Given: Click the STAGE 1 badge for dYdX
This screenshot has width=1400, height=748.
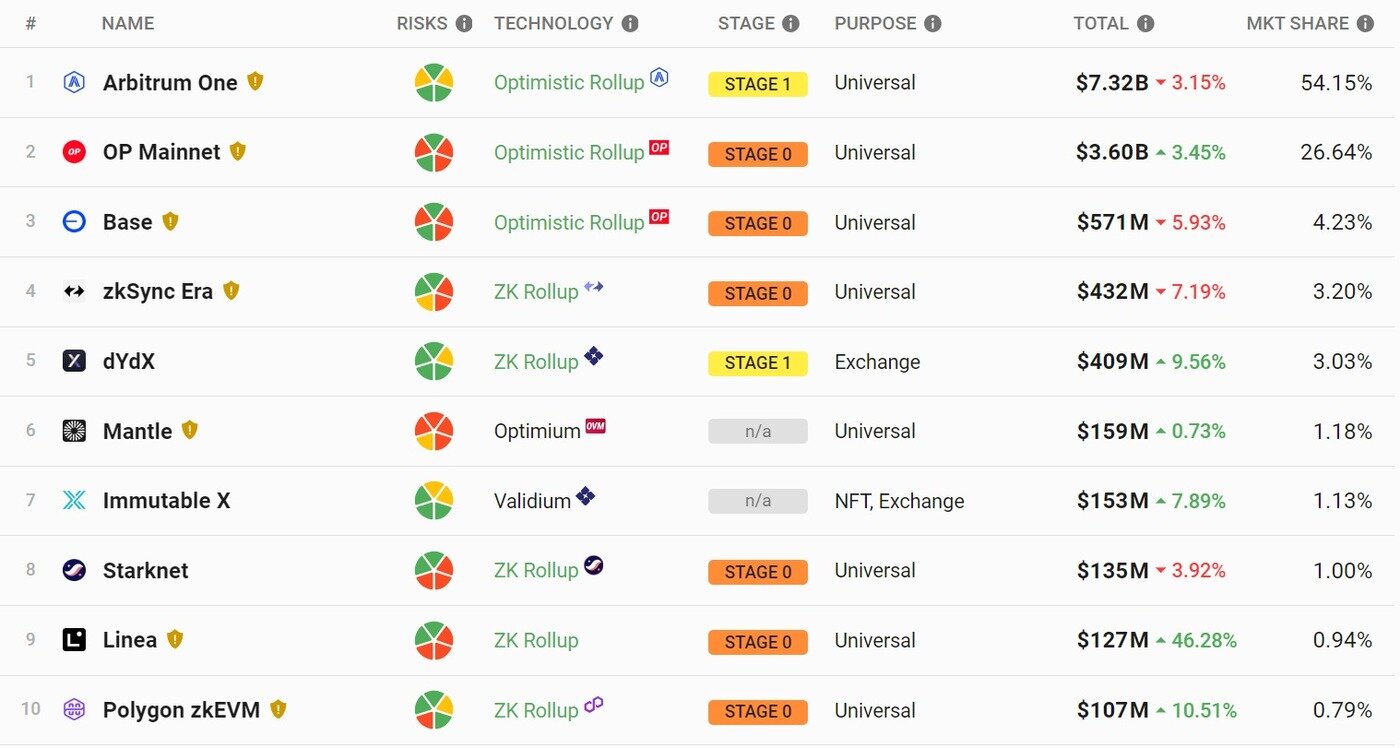Looking at the screenshot, I should pos(758,363).
